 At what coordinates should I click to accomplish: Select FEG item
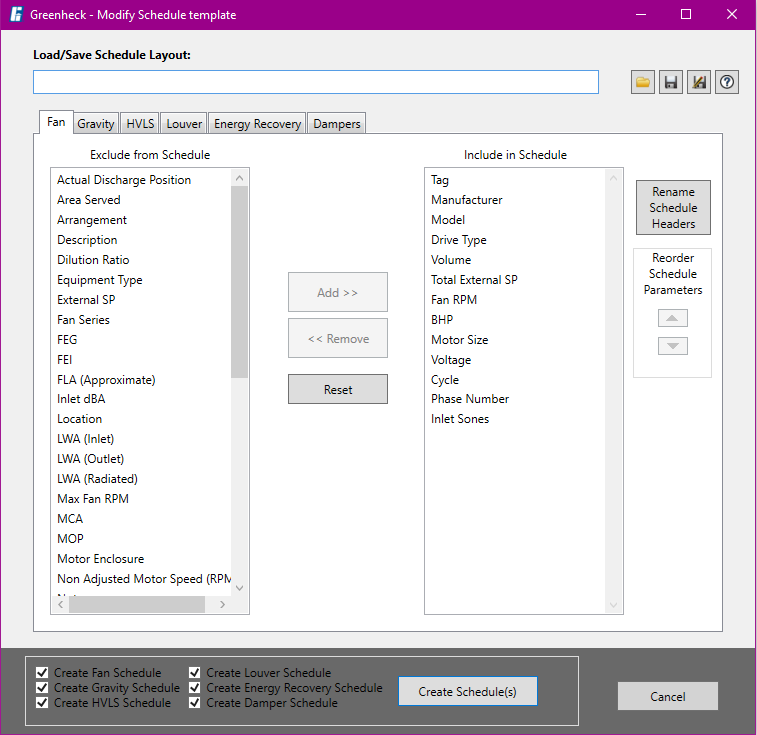[67, 339]
